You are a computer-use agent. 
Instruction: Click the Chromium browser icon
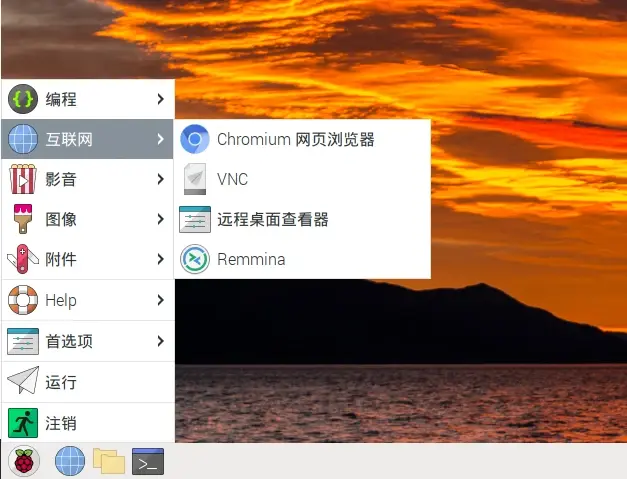point(195,139)
